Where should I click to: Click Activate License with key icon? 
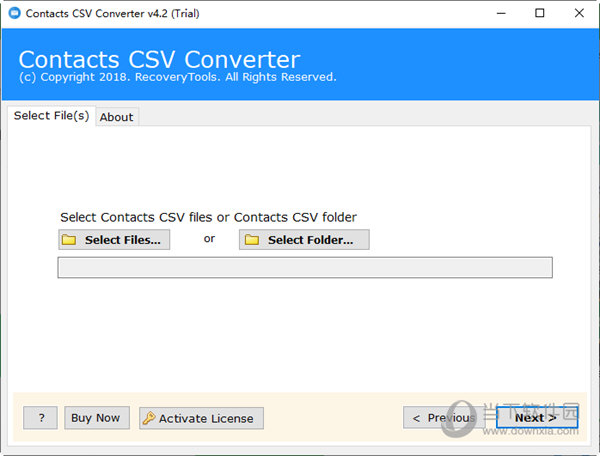coord(201,418)
